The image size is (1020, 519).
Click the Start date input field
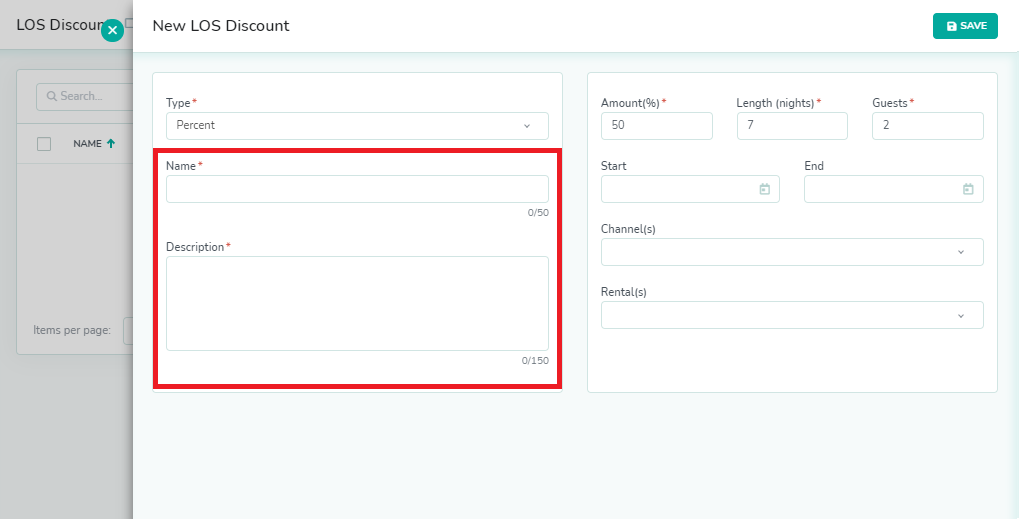(690, 189)
